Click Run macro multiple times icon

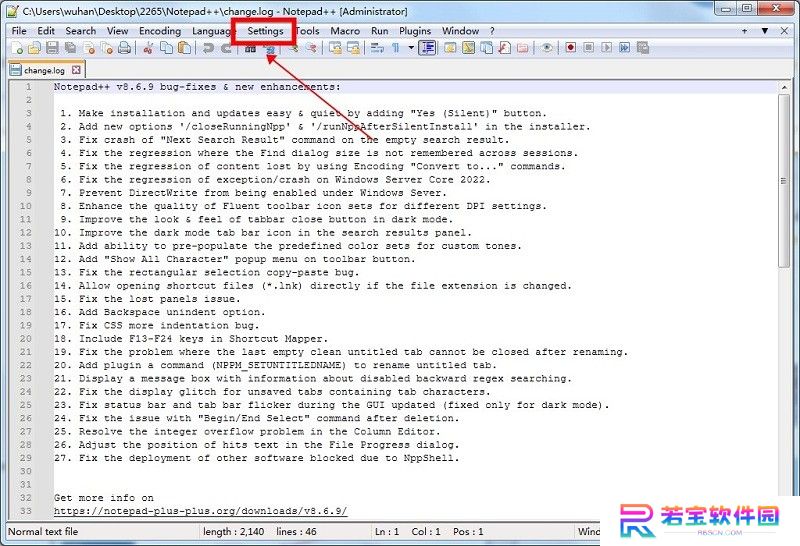click(x=624, y=48)
